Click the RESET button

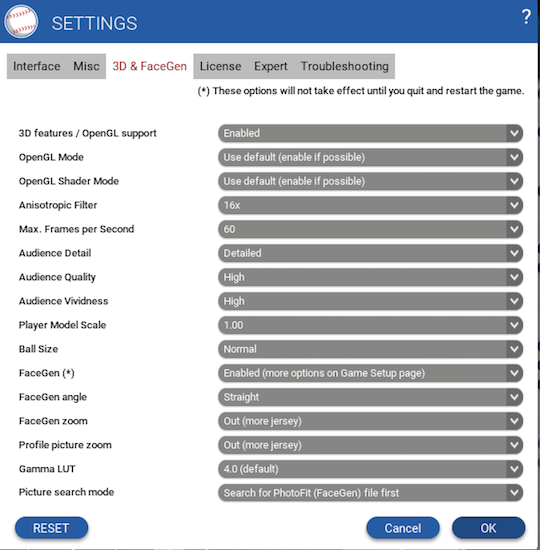(x=51, y=528)
